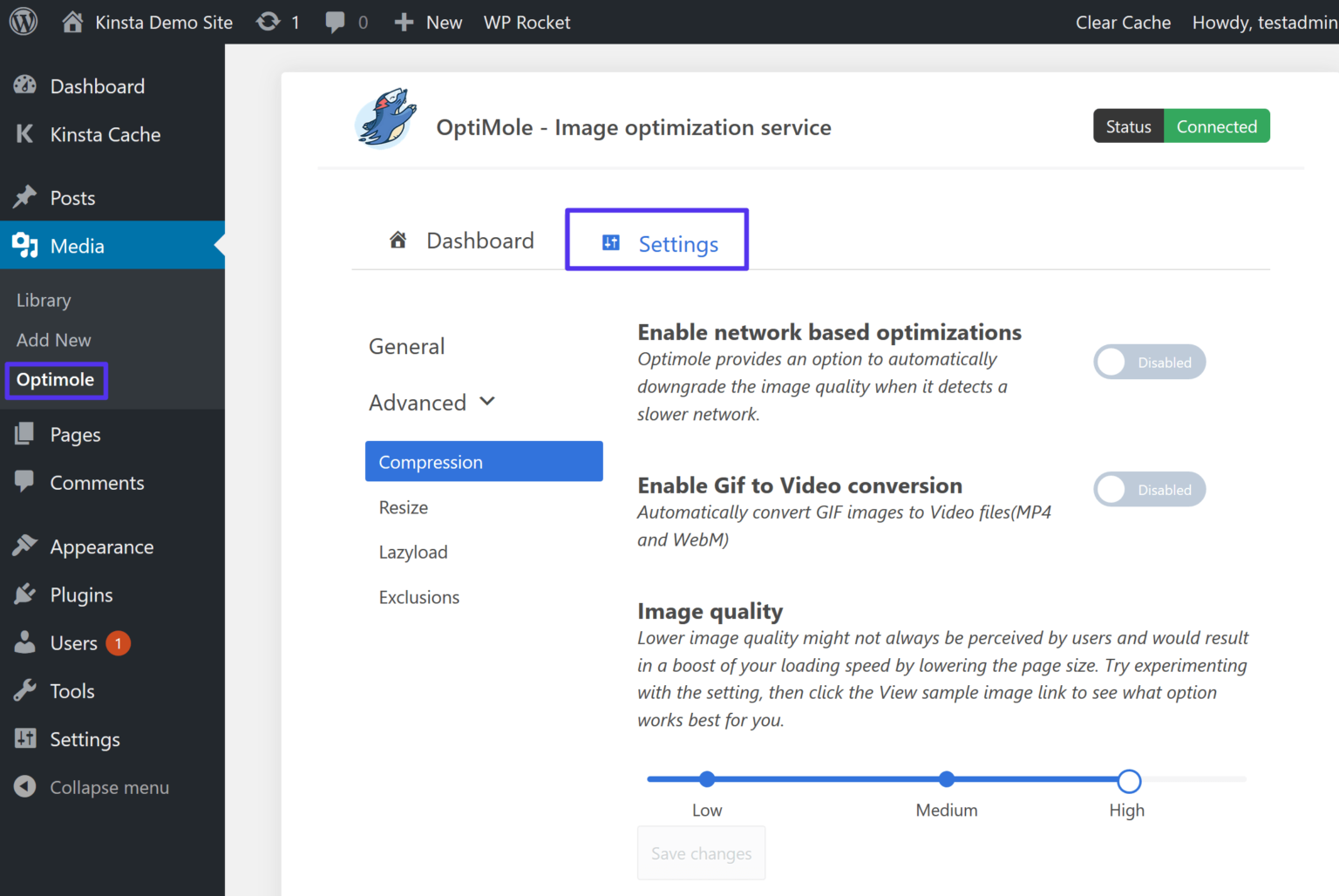Enable Gif to Video conversion toggle
1339x896 pixels.
[1149, 489]
